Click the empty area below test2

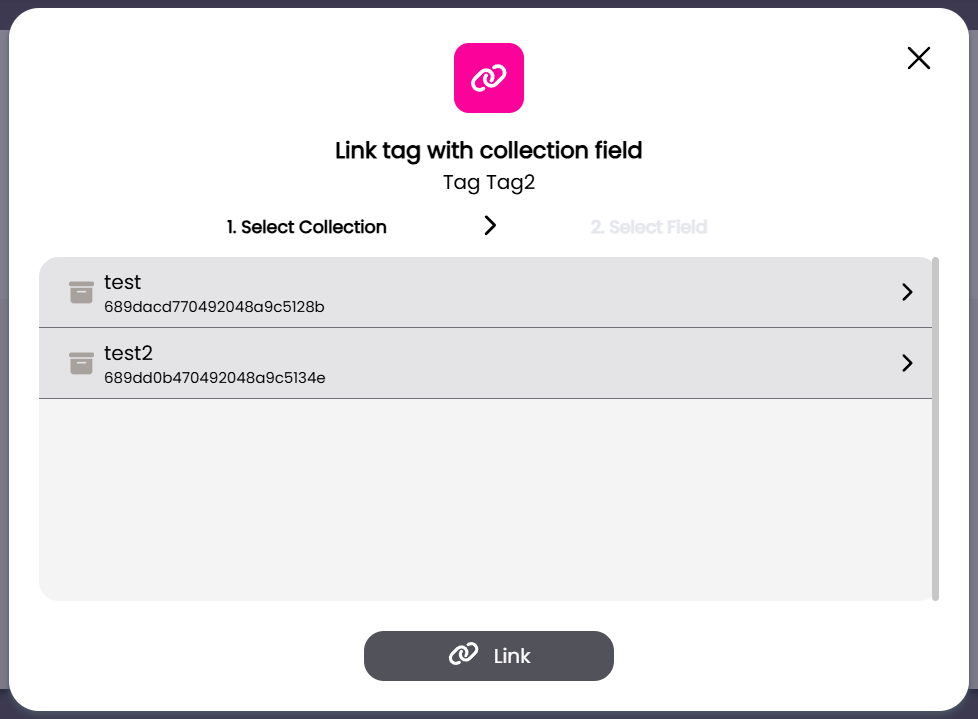[x=485, y=498]
